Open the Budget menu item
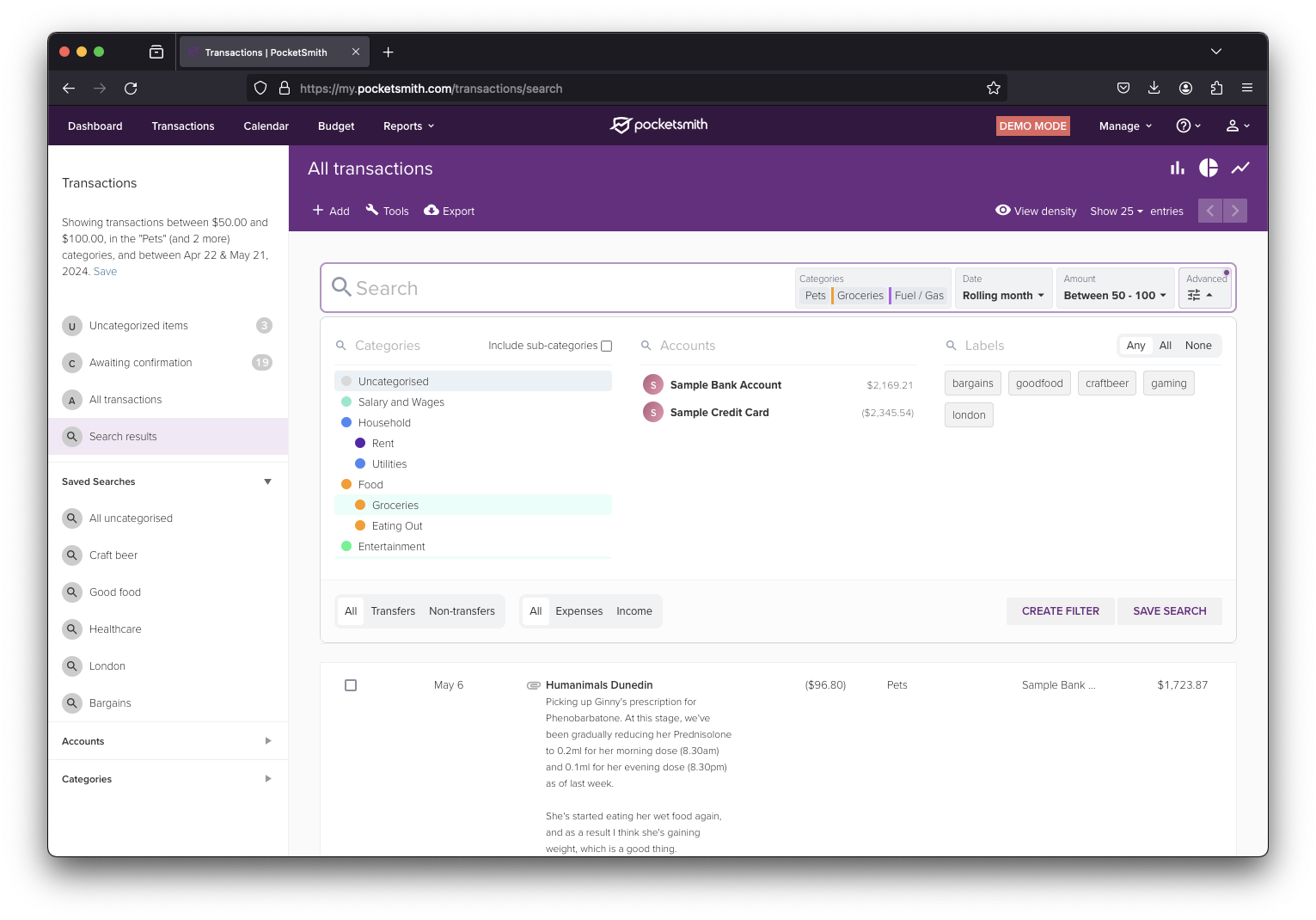 [x=336, y=126]
